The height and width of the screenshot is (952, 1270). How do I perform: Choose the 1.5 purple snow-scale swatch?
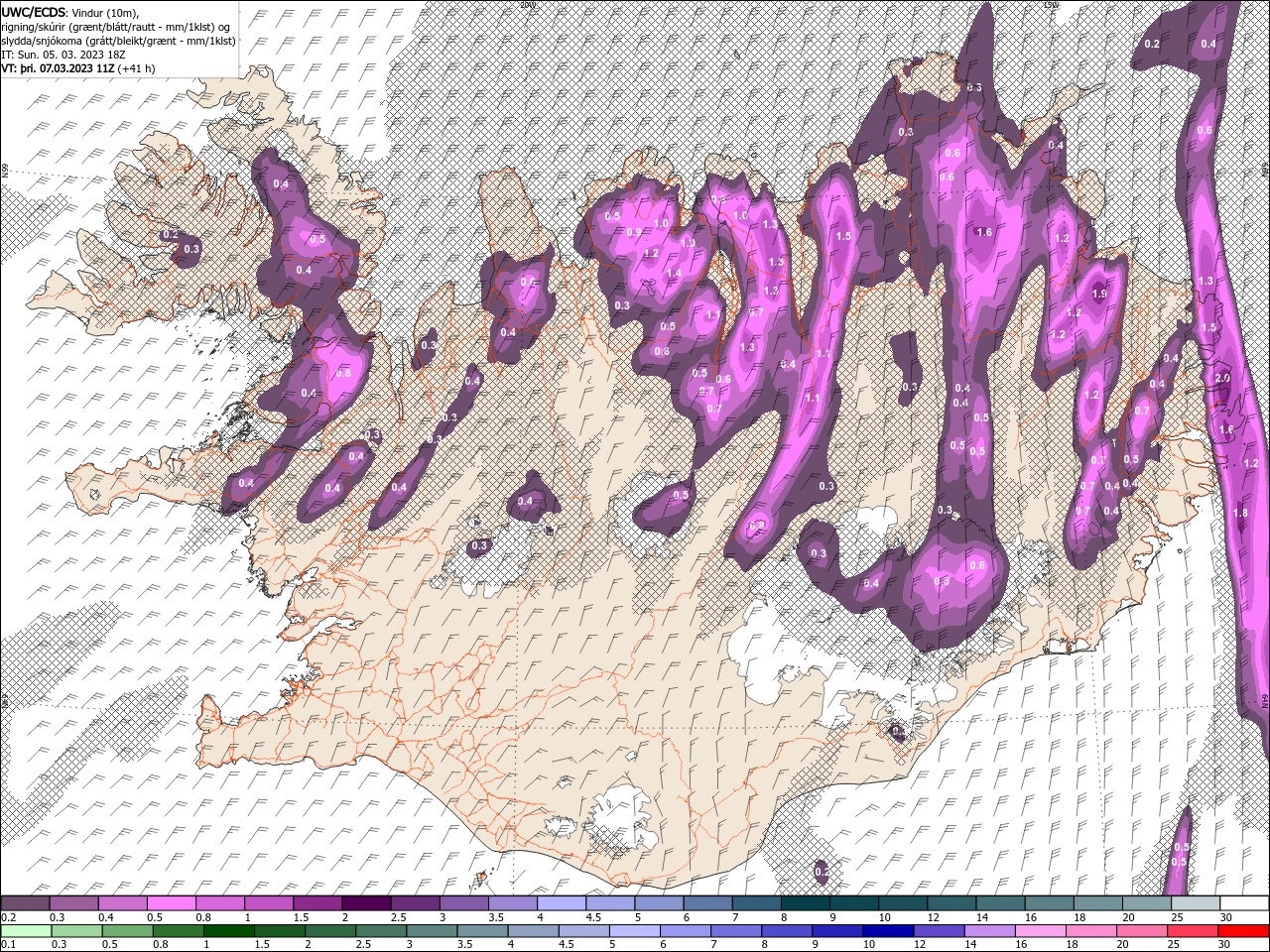tap(317, 902)
